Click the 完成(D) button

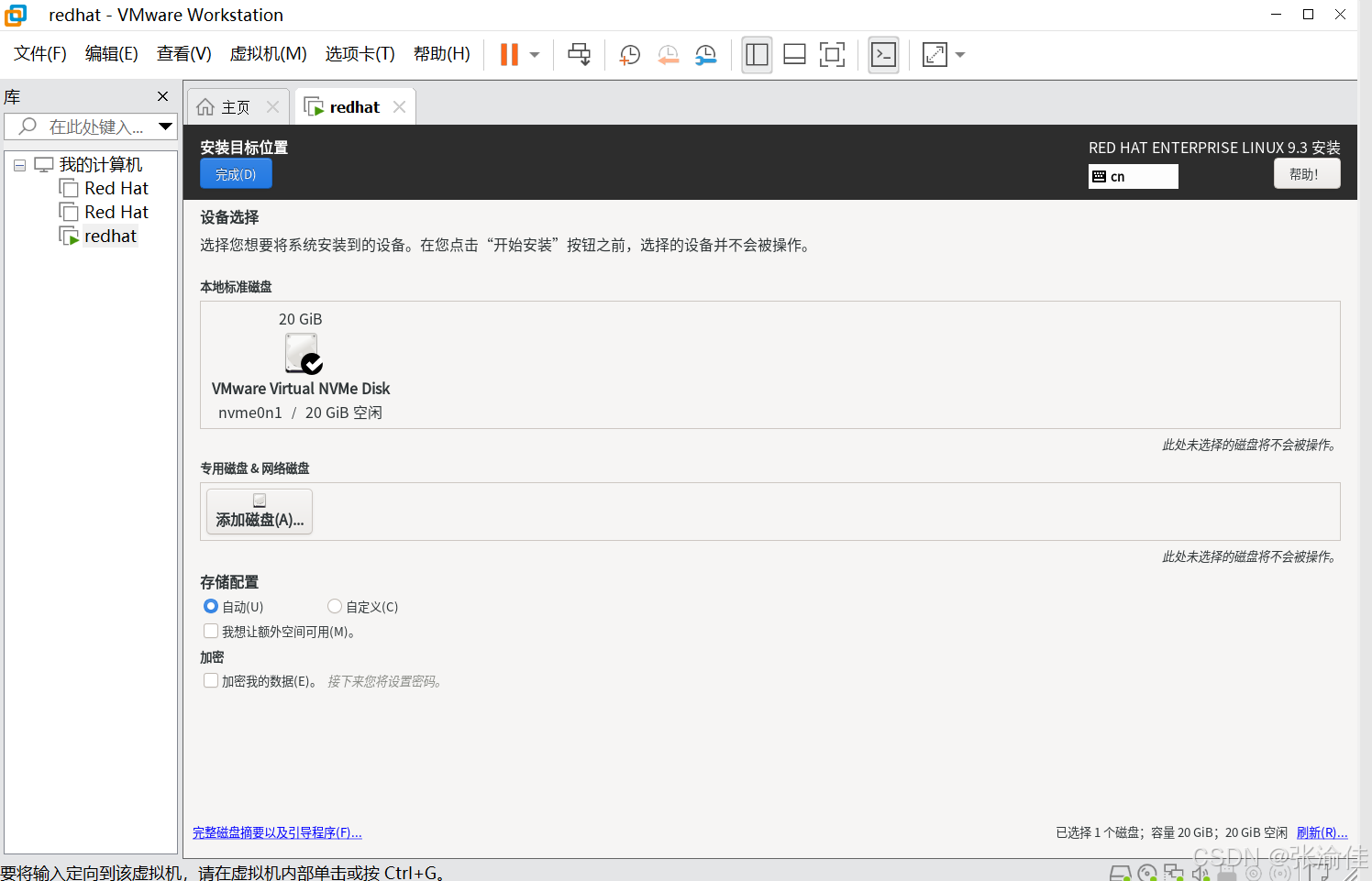pos(236,174)
